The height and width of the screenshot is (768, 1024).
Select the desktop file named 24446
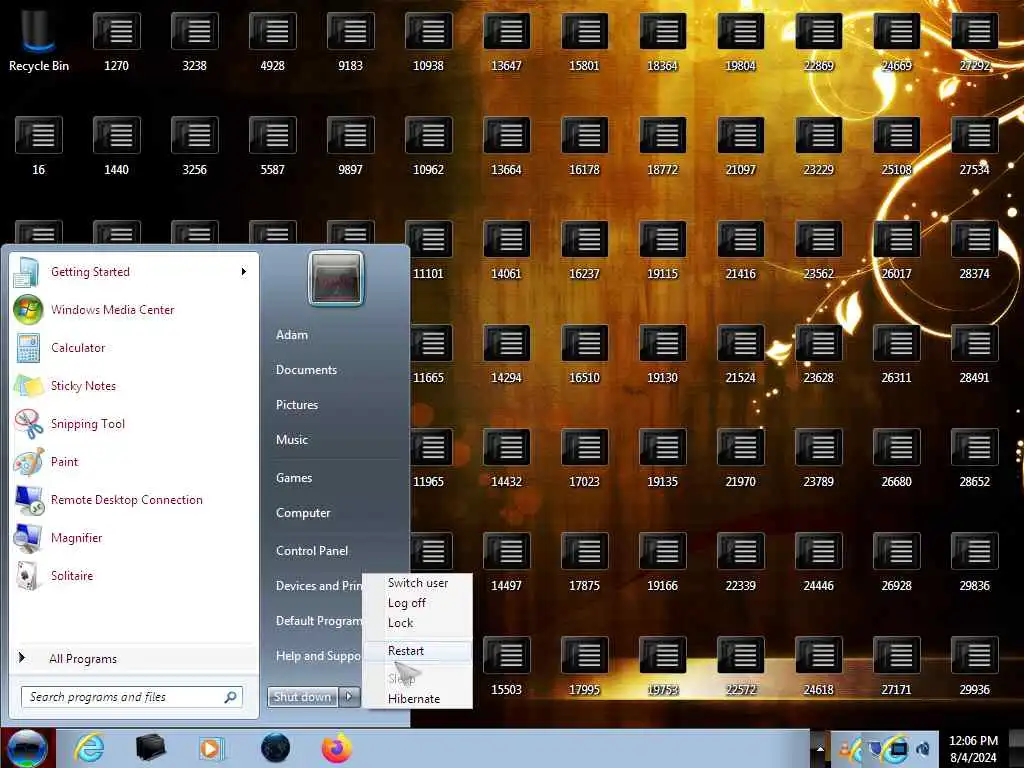(818, 562)
